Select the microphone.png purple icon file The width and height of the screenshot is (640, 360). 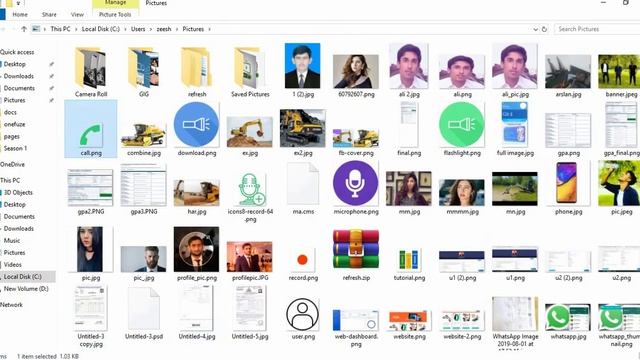pyautogui.click(x=356, y=188)
